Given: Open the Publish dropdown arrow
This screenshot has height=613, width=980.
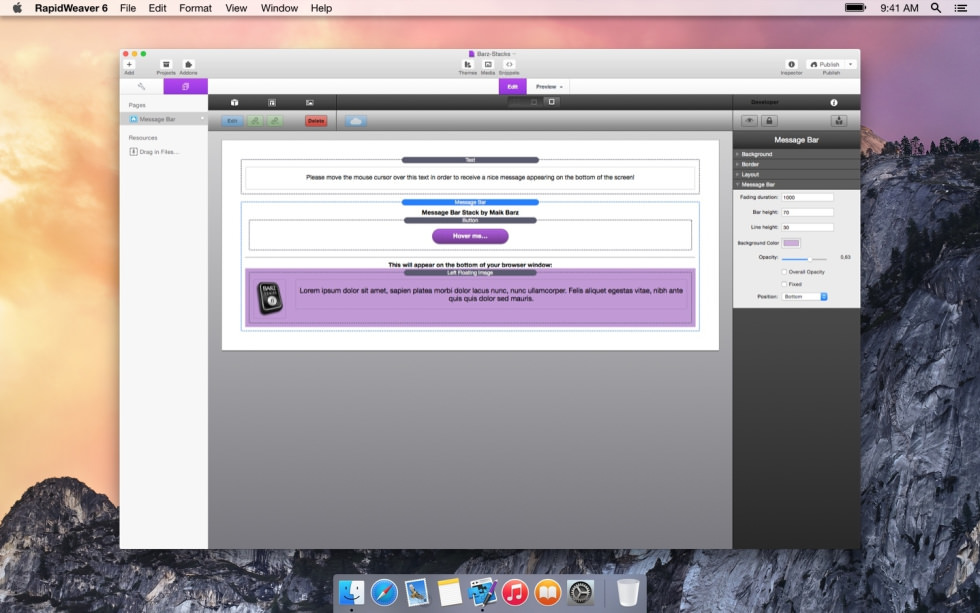Looking at the screenshot, I should (x=851, y=64).
